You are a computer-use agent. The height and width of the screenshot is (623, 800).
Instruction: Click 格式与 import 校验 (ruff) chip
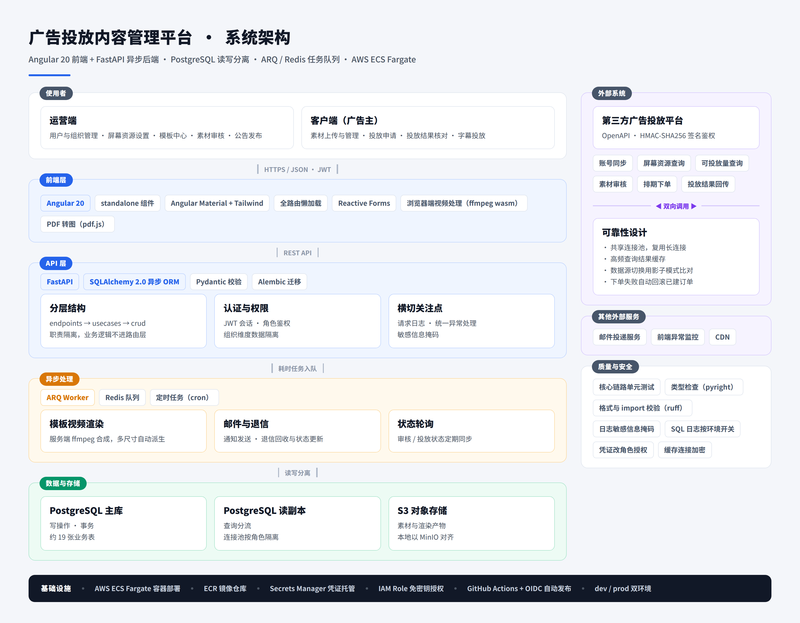(x=642, y=408)
